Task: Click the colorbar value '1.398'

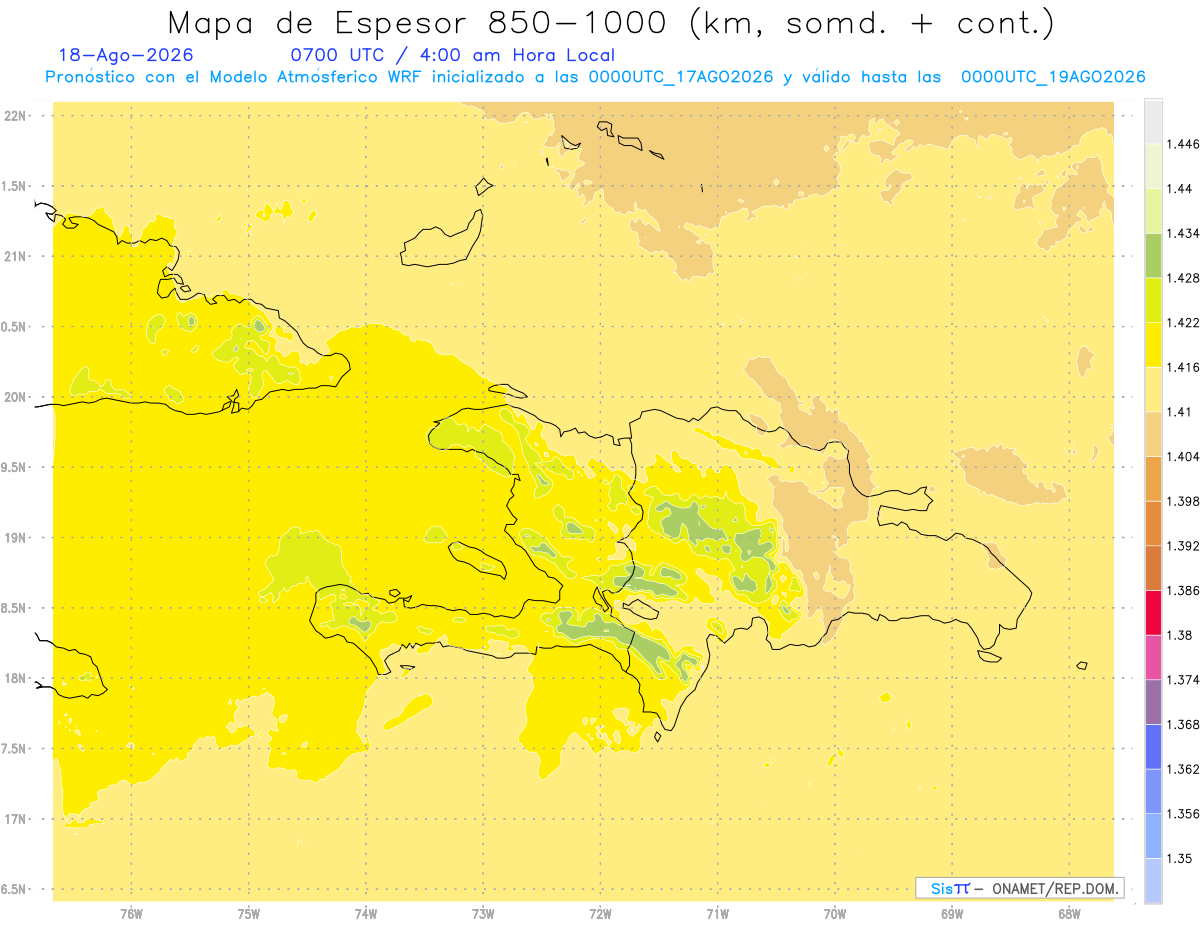Action: [1182, 501]
